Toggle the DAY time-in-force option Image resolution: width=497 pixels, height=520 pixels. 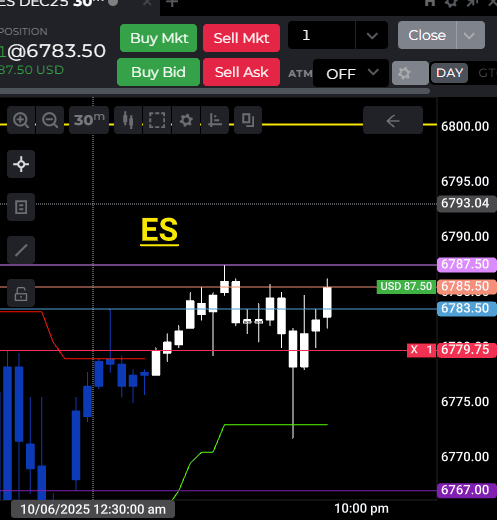click(x=449, y=73)
